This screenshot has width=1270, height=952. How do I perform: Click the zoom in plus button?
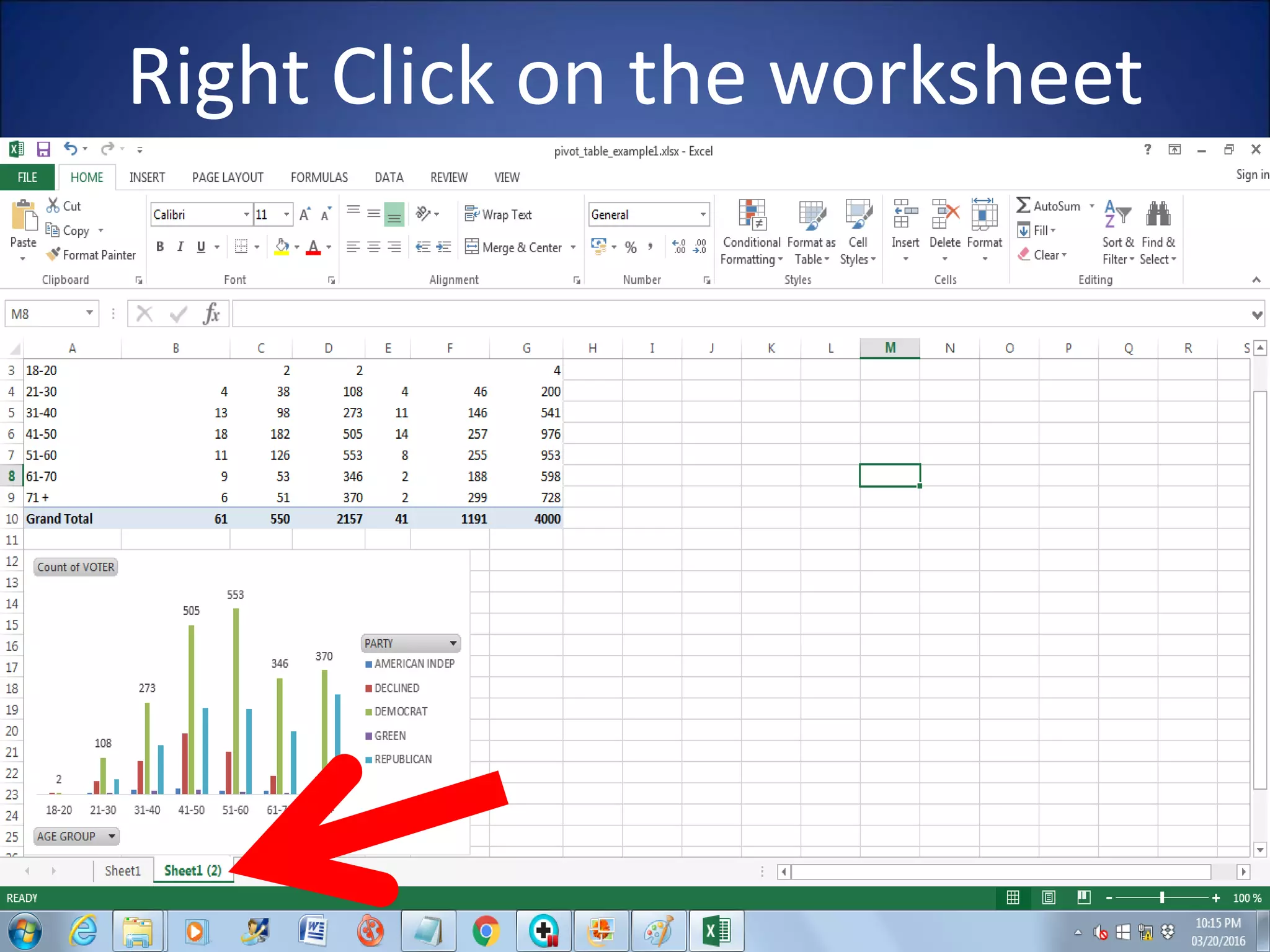1215,897
